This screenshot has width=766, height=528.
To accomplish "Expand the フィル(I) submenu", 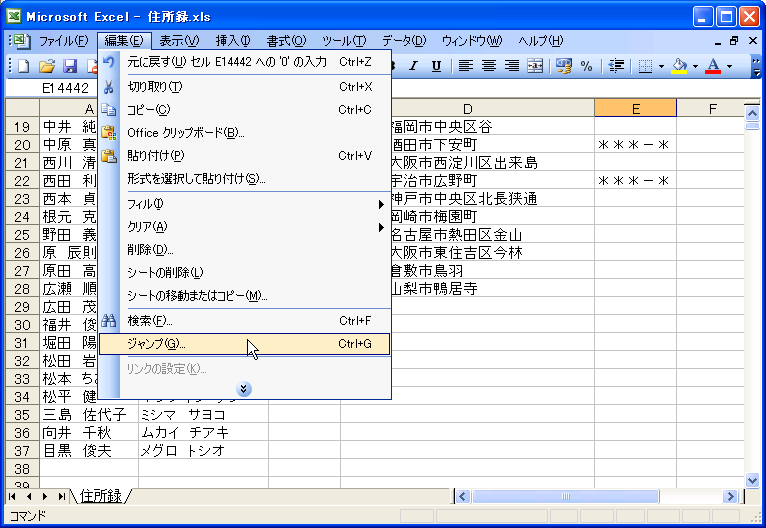I will pyautogui.click(x=244, y=204).
